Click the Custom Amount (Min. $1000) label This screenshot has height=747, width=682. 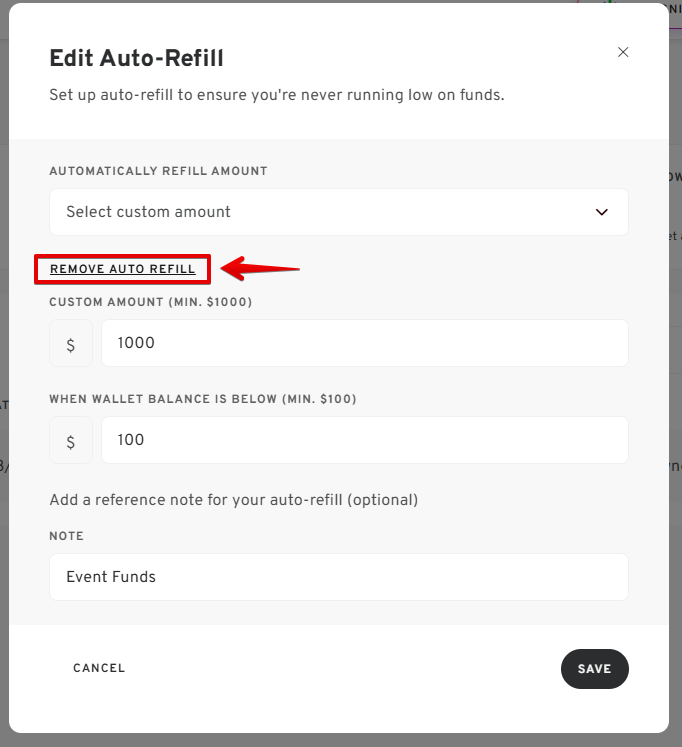click(x=150, y=302)
